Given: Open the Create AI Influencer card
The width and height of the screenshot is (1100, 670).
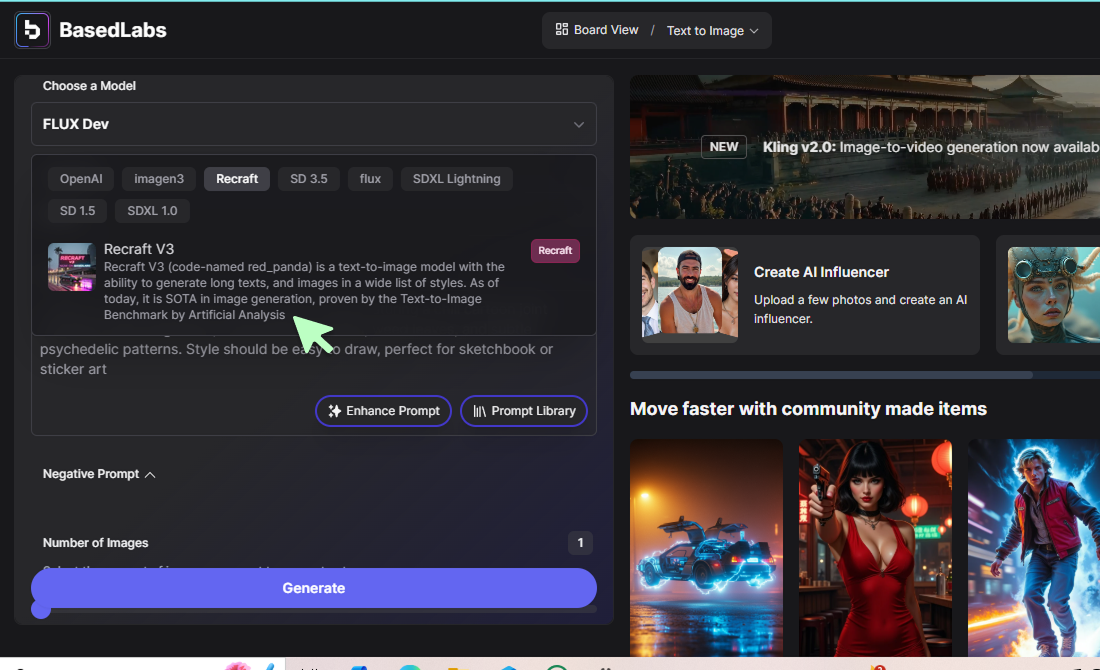Looking at the screenshot, I should point(805,295).
